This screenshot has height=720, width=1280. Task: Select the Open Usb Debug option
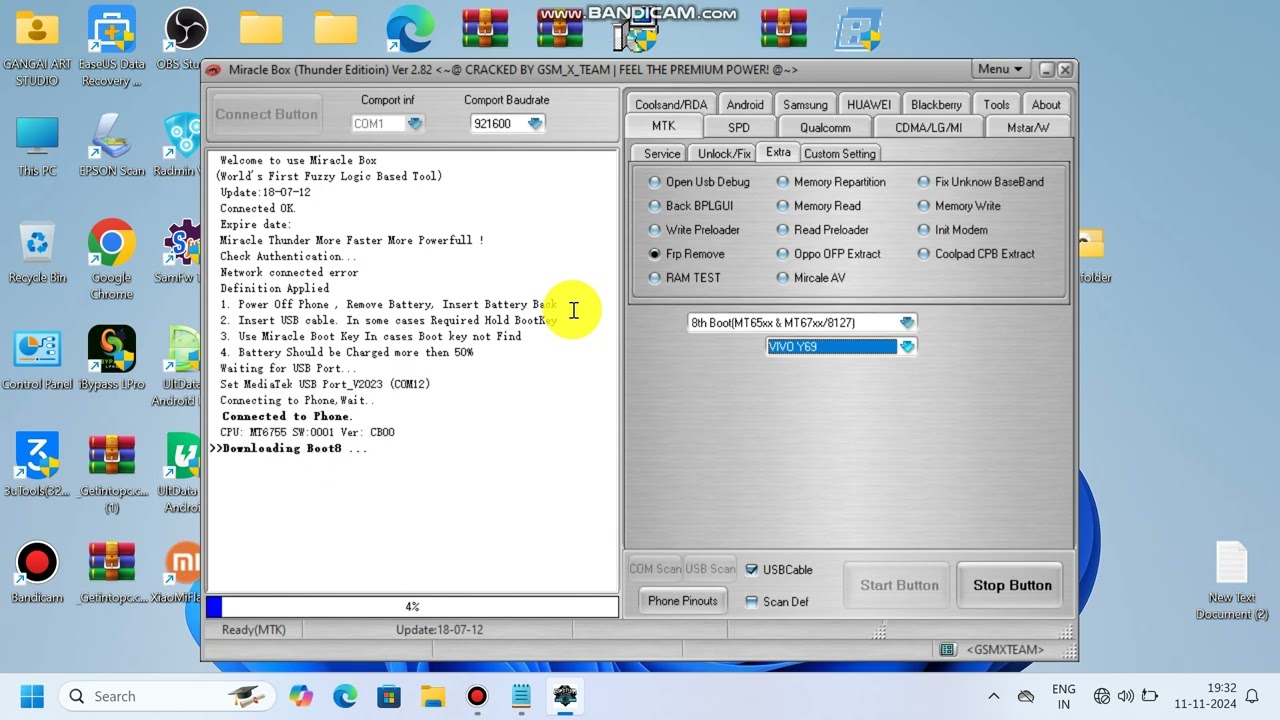(x=699, y=182)
